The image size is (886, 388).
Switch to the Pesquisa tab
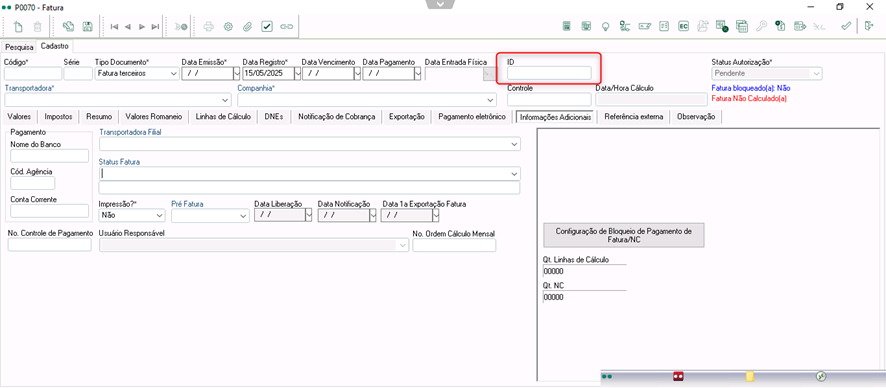point(20,47)
